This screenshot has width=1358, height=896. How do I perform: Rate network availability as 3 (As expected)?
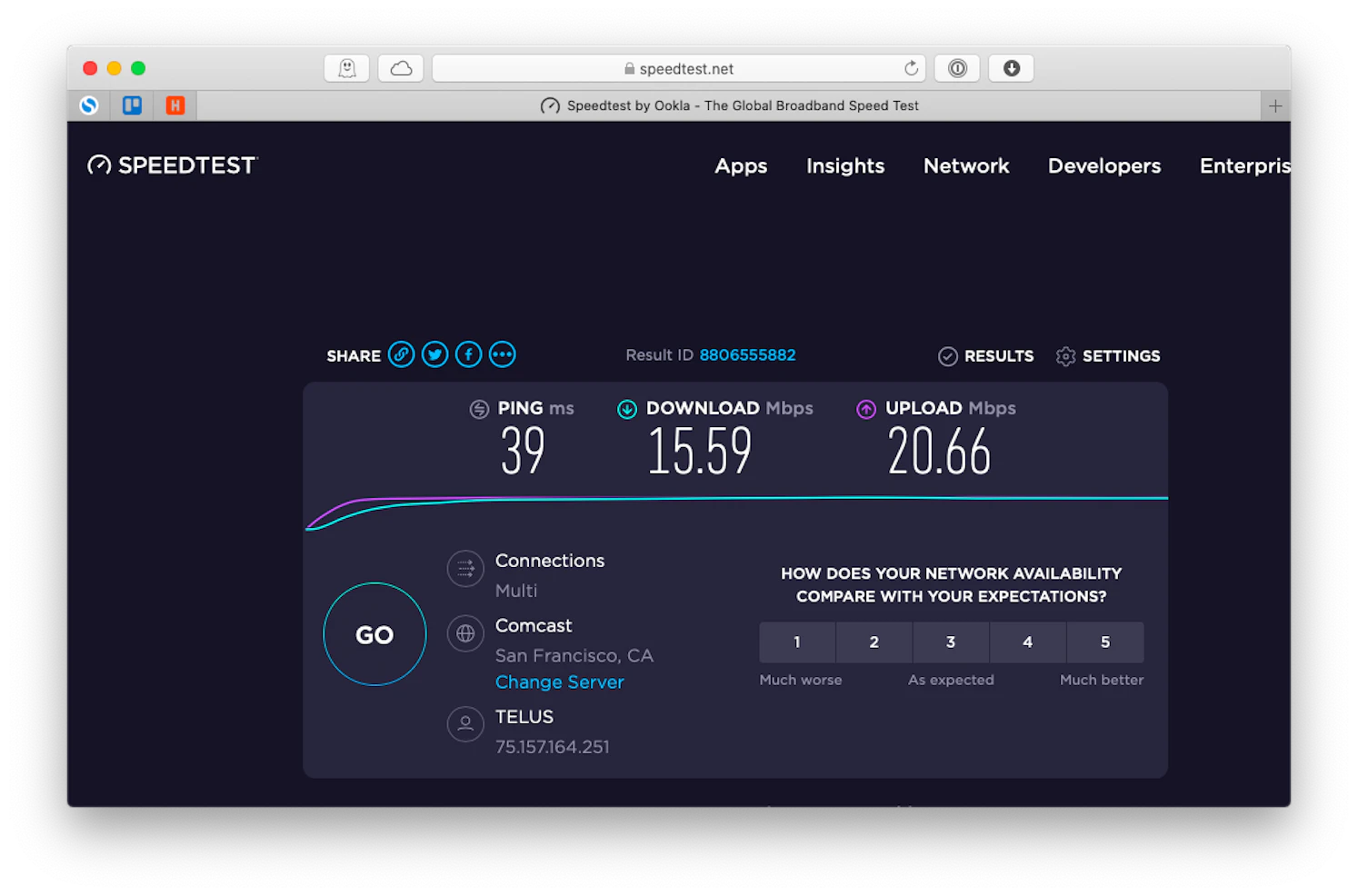click(951, 642)
